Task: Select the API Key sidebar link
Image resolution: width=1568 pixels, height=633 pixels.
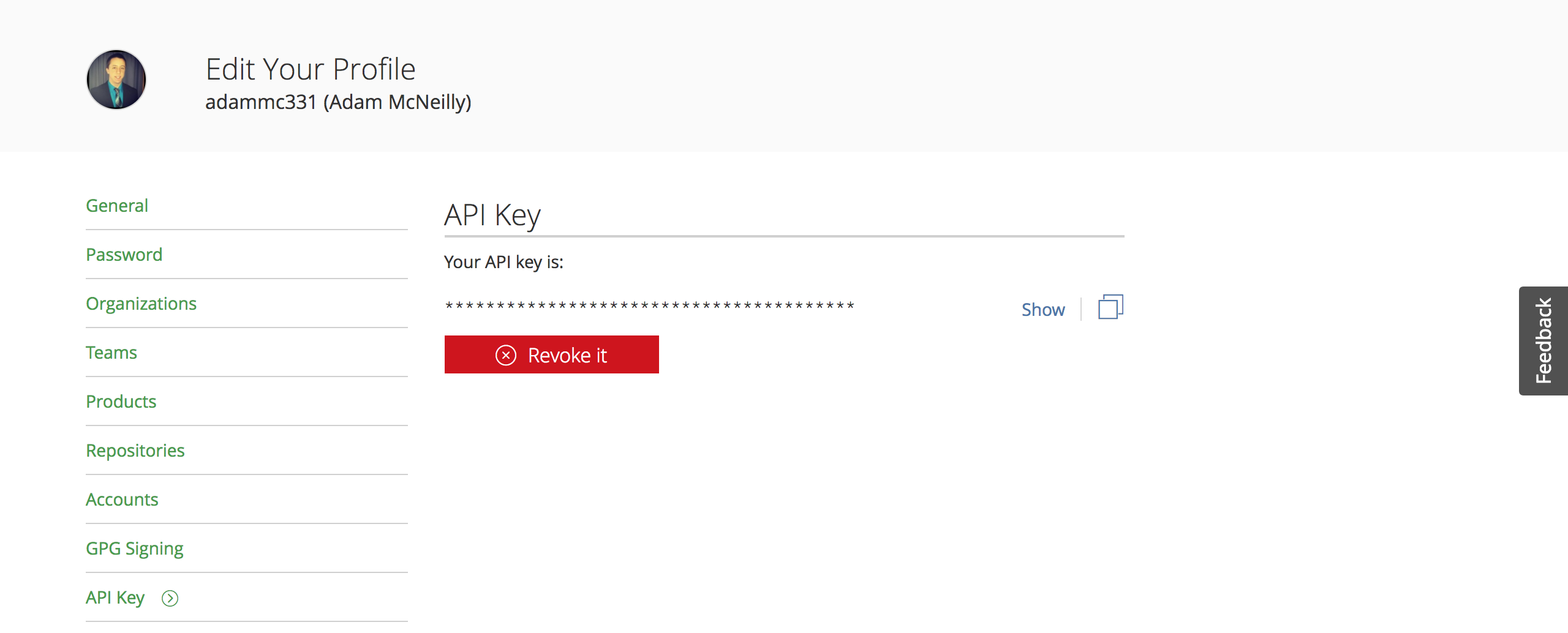Action: tap(115, 597)
